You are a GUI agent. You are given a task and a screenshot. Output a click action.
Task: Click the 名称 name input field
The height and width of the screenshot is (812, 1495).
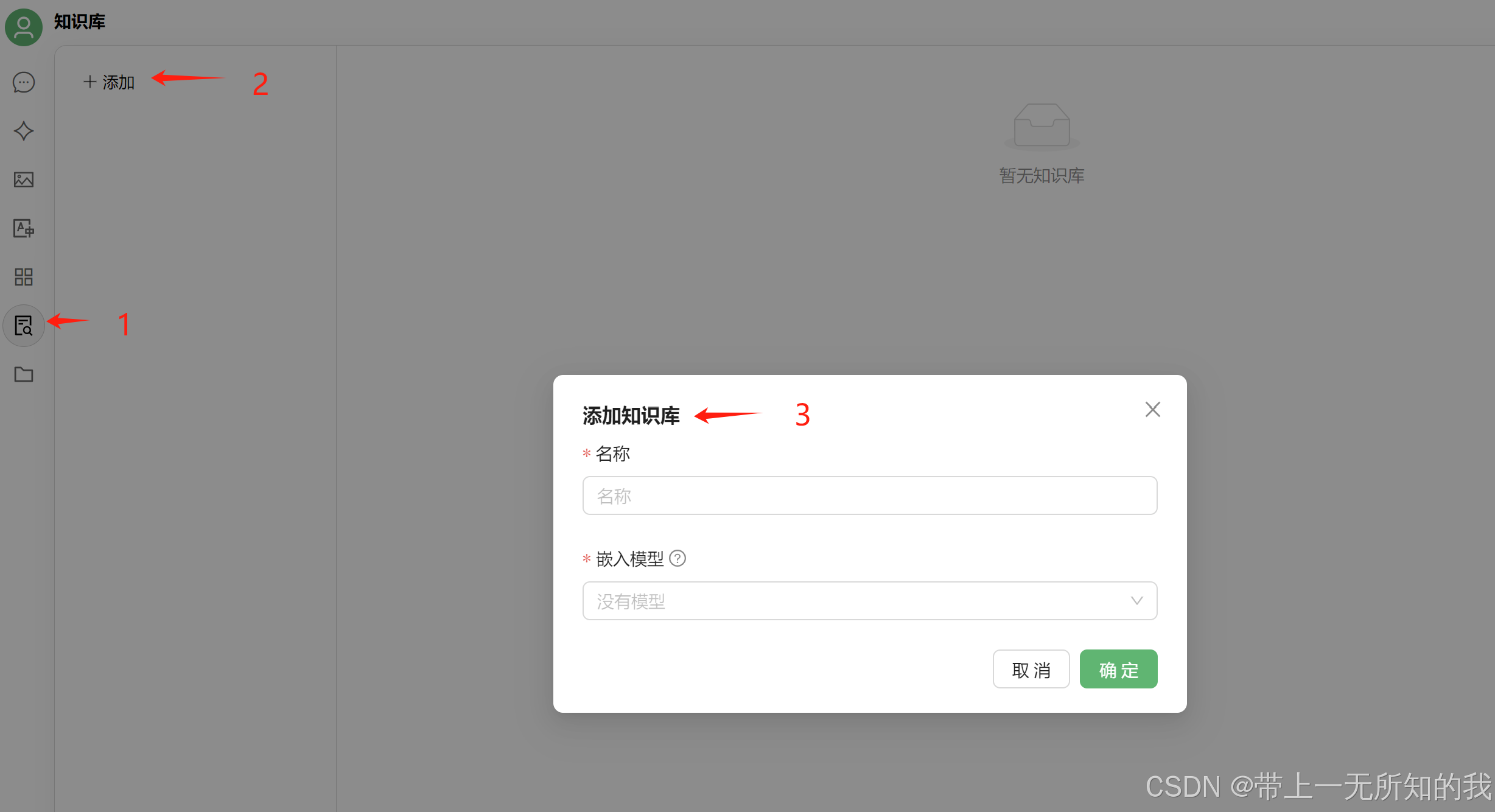[x=869, y=495]
